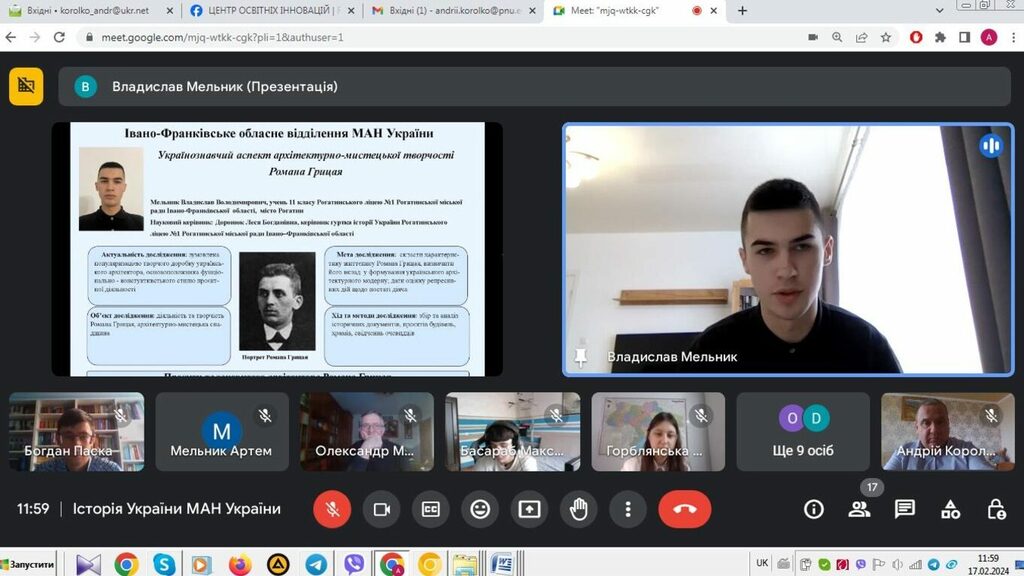This screenshot has height=576, width=1024.
Task: Turn on closed captions
Action: click(x=430, y=509)
